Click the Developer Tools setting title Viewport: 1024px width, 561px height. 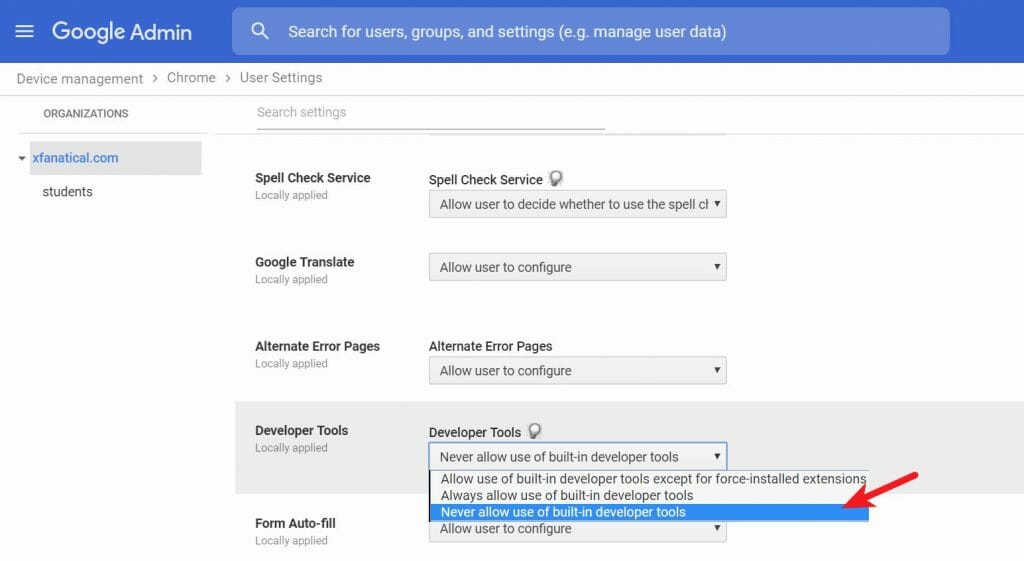(301, 430)
